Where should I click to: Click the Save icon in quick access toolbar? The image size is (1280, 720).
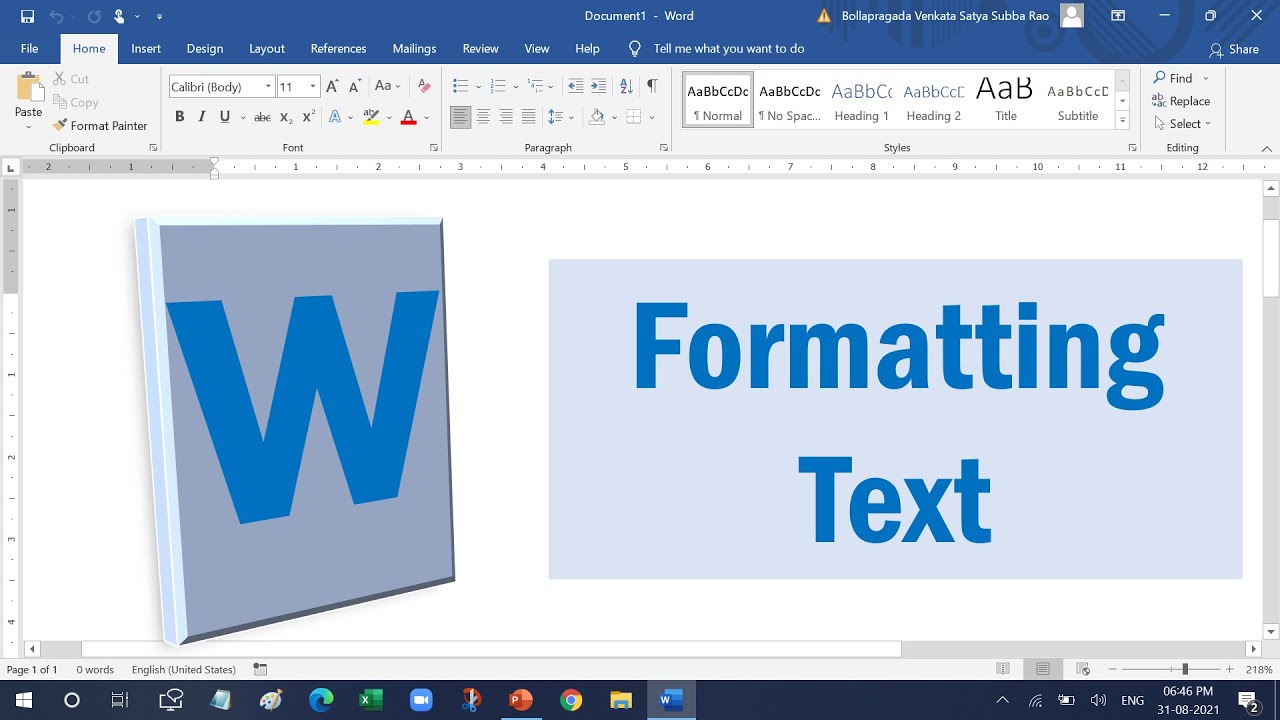point(27,16)
